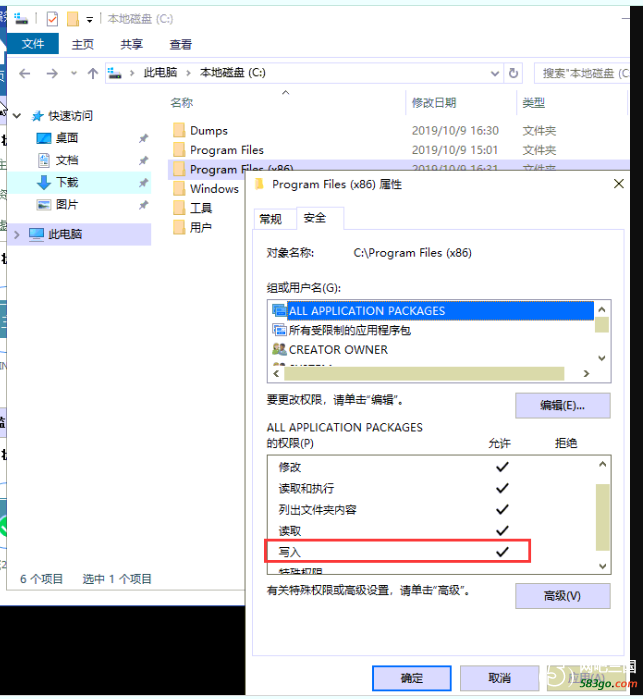The height and width of the screenshot is (699, 643).
Task: Open the 查看 ribbon tab
Action: tap(180, 44)
